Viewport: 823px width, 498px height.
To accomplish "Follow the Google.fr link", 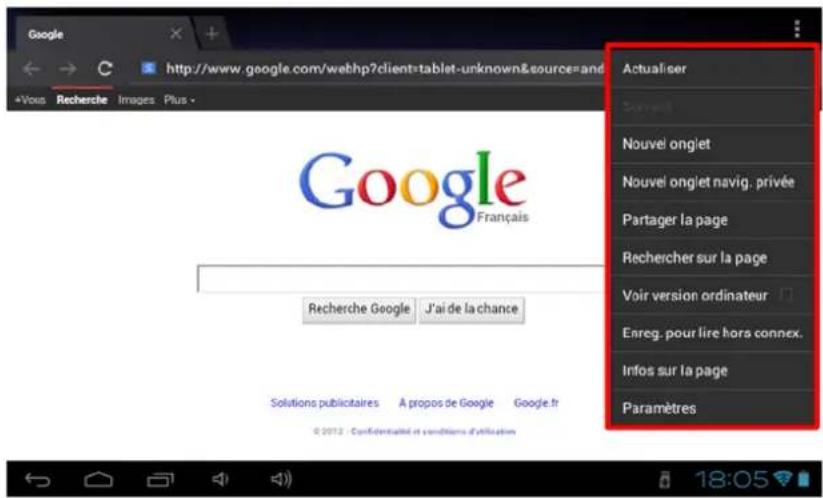I will coord(536,403).
